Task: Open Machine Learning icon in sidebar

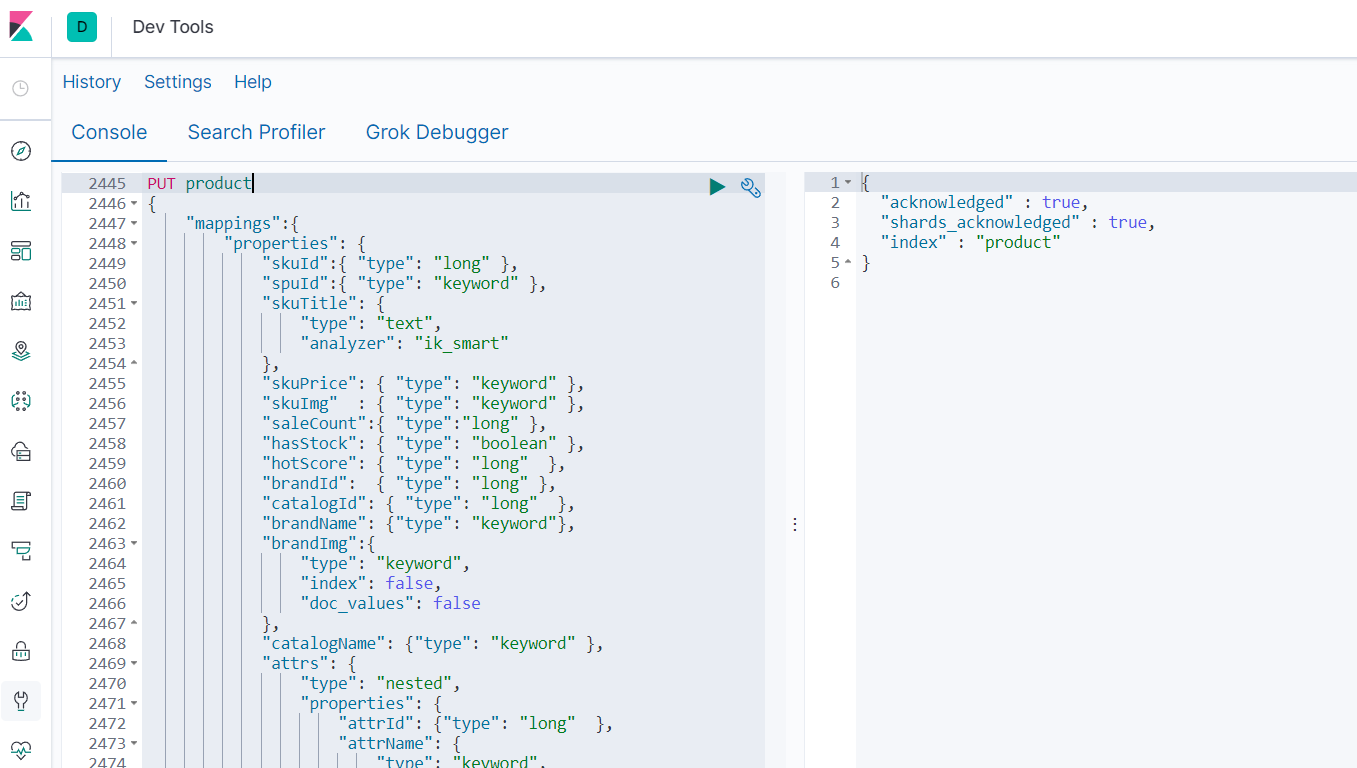Action: (21, 401)
